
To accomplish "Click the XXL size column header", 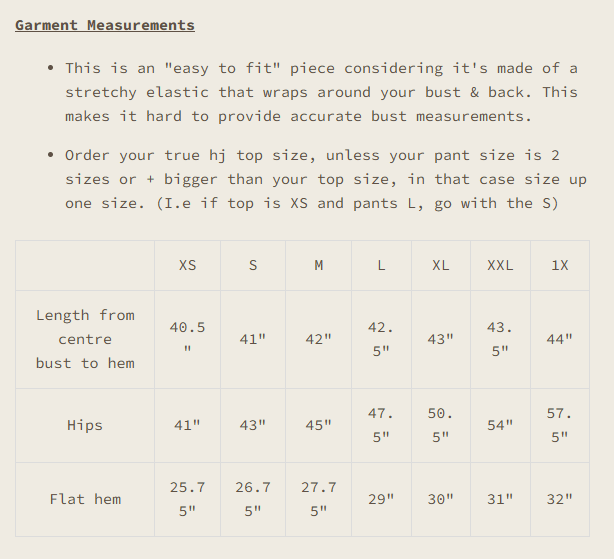I will click(500, 265).
